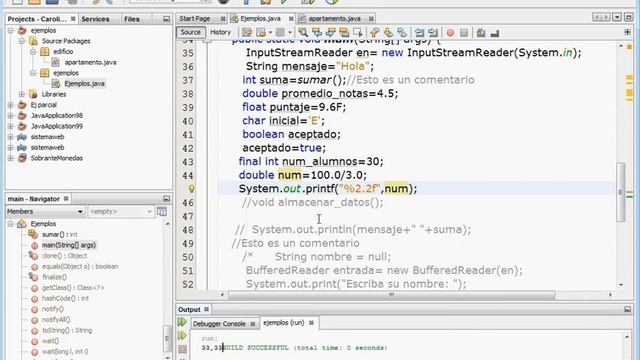Switch to the apartamento.java tab
Screen dimensions: 640x360
pos(334,19)
